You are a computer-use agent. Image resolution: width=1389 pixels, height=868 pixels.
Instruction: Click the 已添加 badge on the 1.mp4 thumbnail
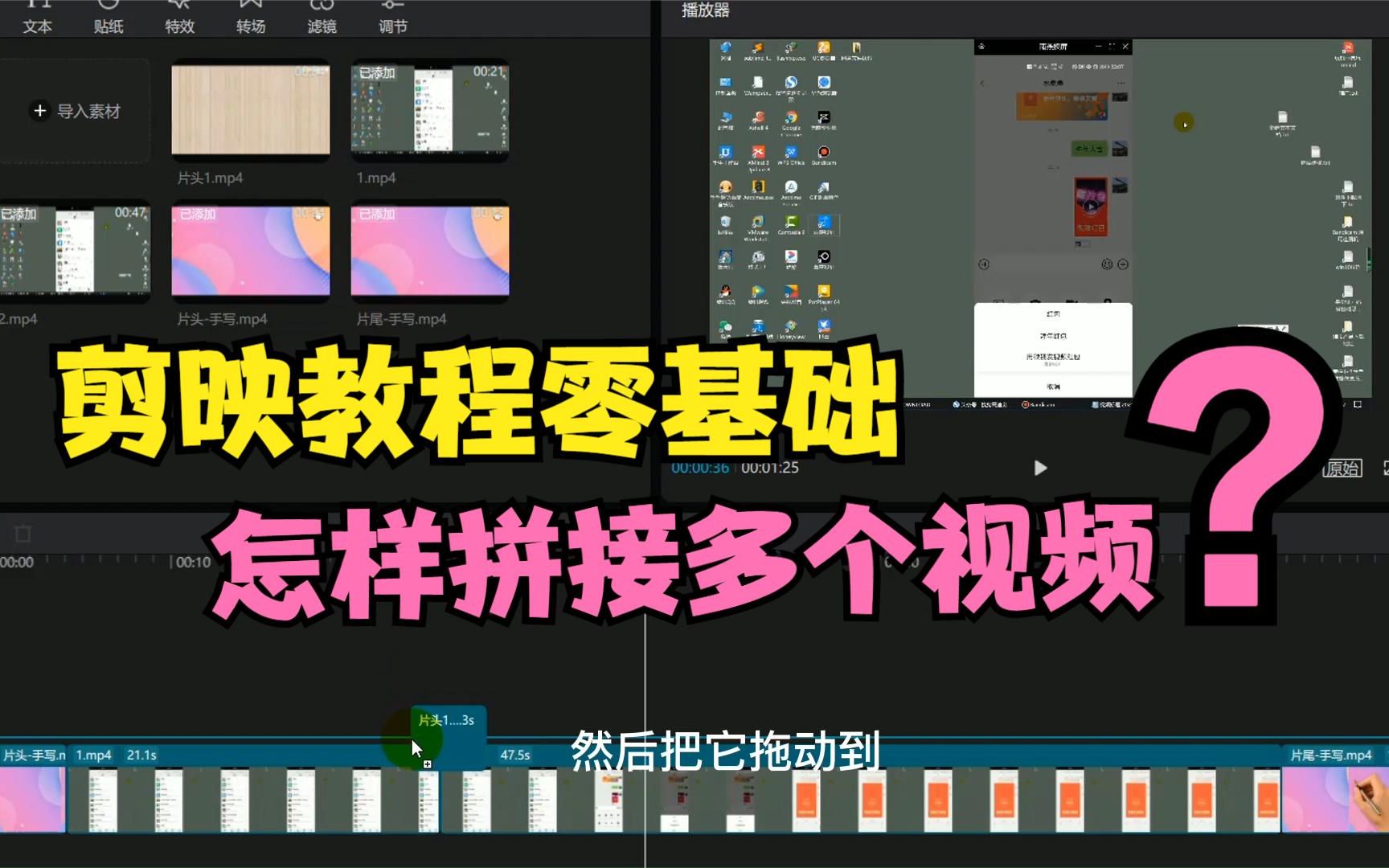[377, 73]
